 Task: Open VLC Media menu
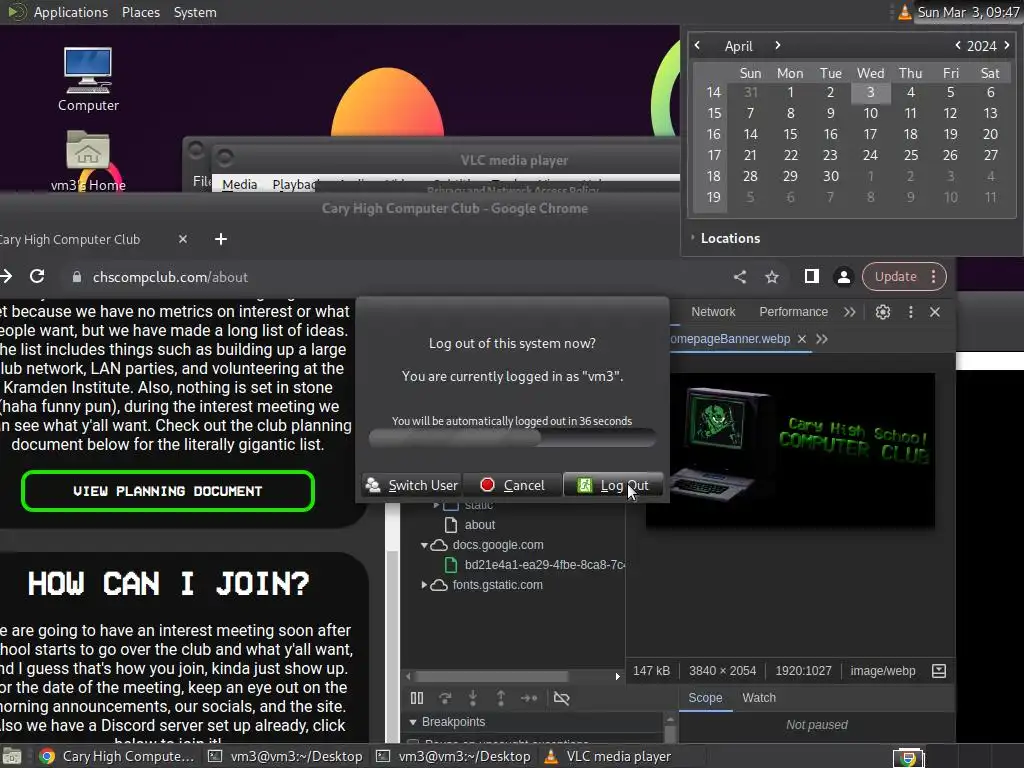point(239,184)
